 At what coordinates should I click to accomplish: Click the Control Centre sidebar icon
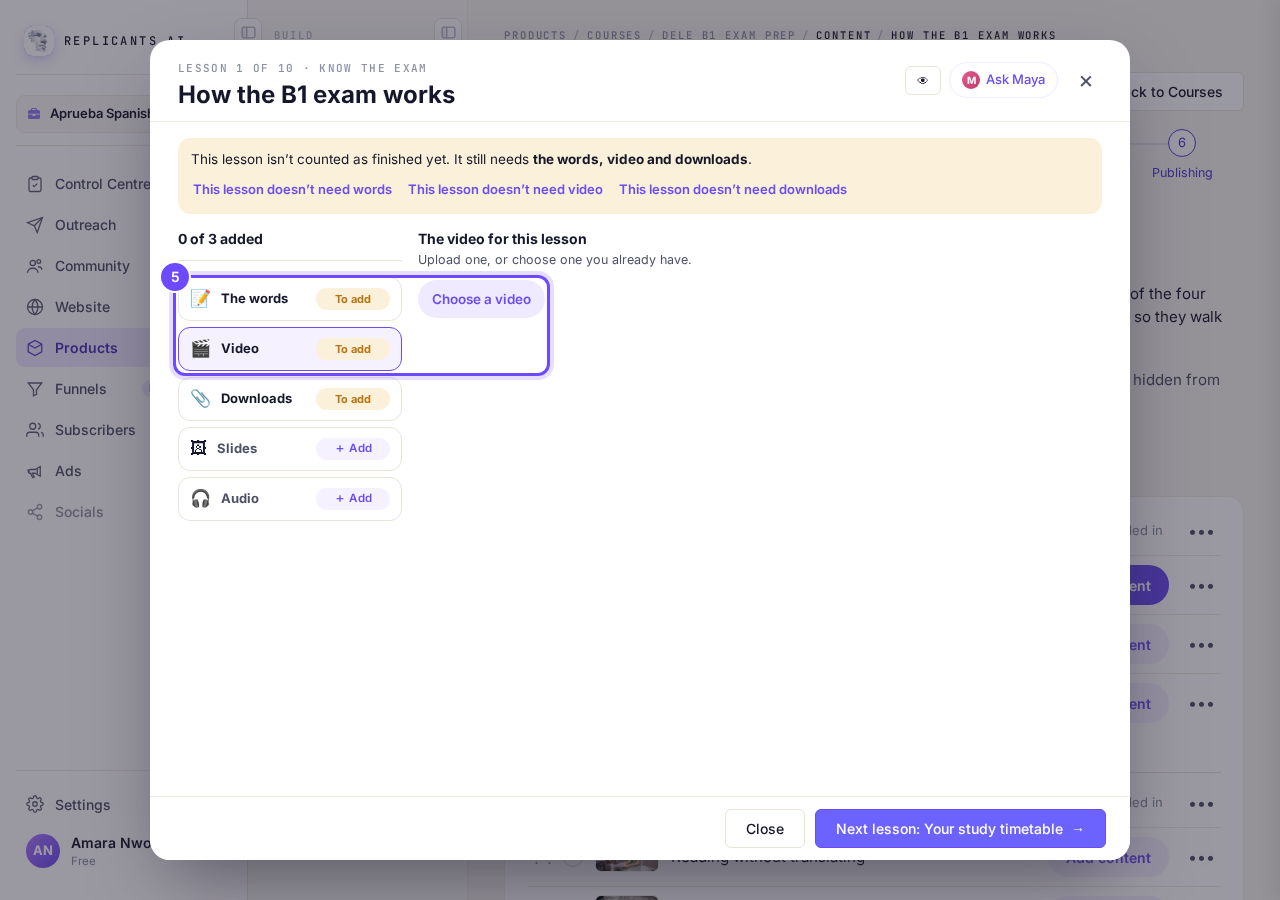35,184
